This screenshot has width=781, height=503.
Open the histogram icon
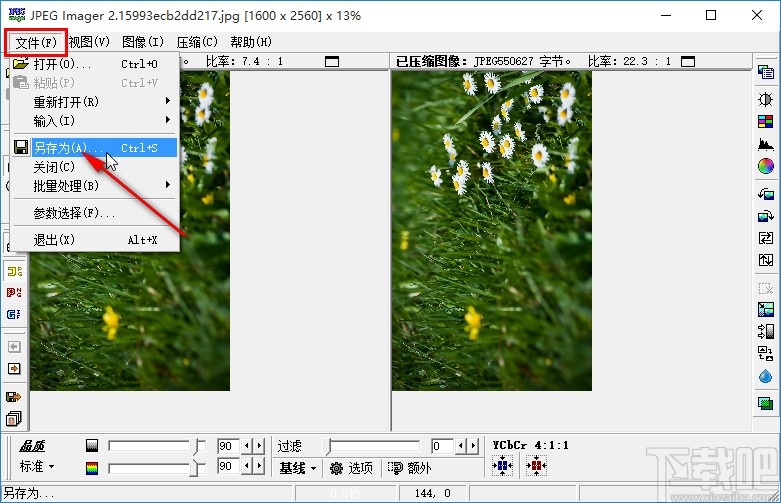pos(766,144)
